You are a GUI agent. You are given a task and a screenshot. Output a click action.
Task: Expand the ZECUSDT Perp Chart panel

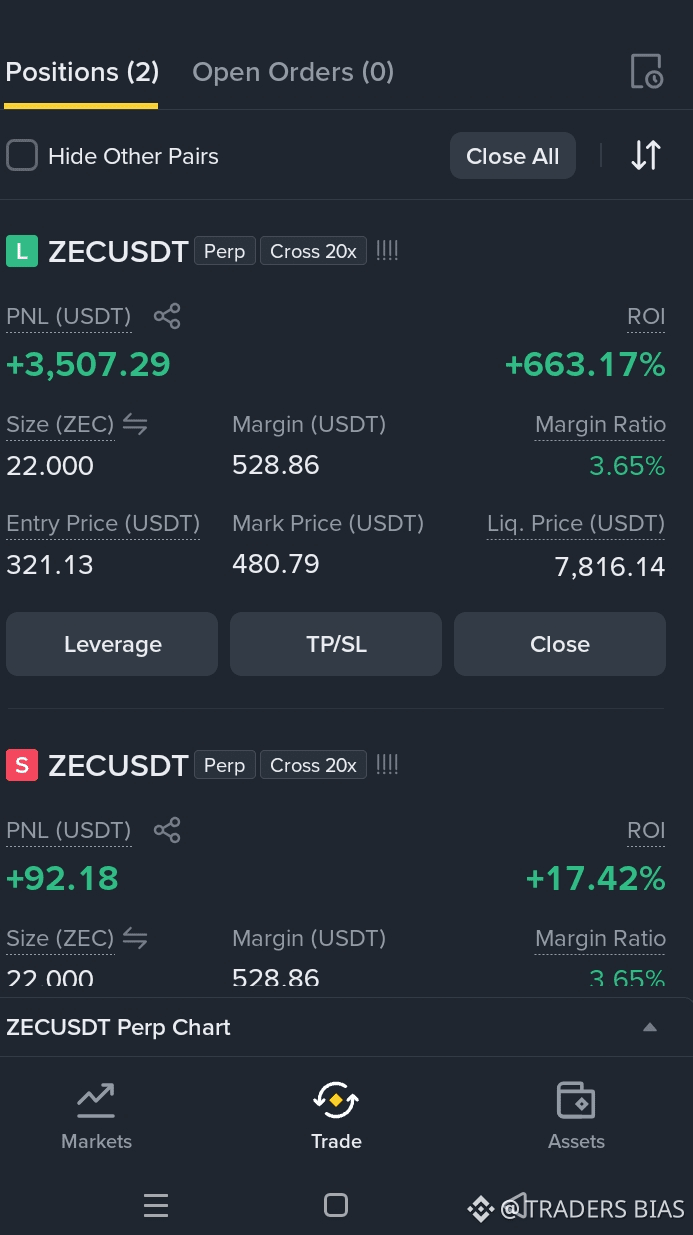650,1027
